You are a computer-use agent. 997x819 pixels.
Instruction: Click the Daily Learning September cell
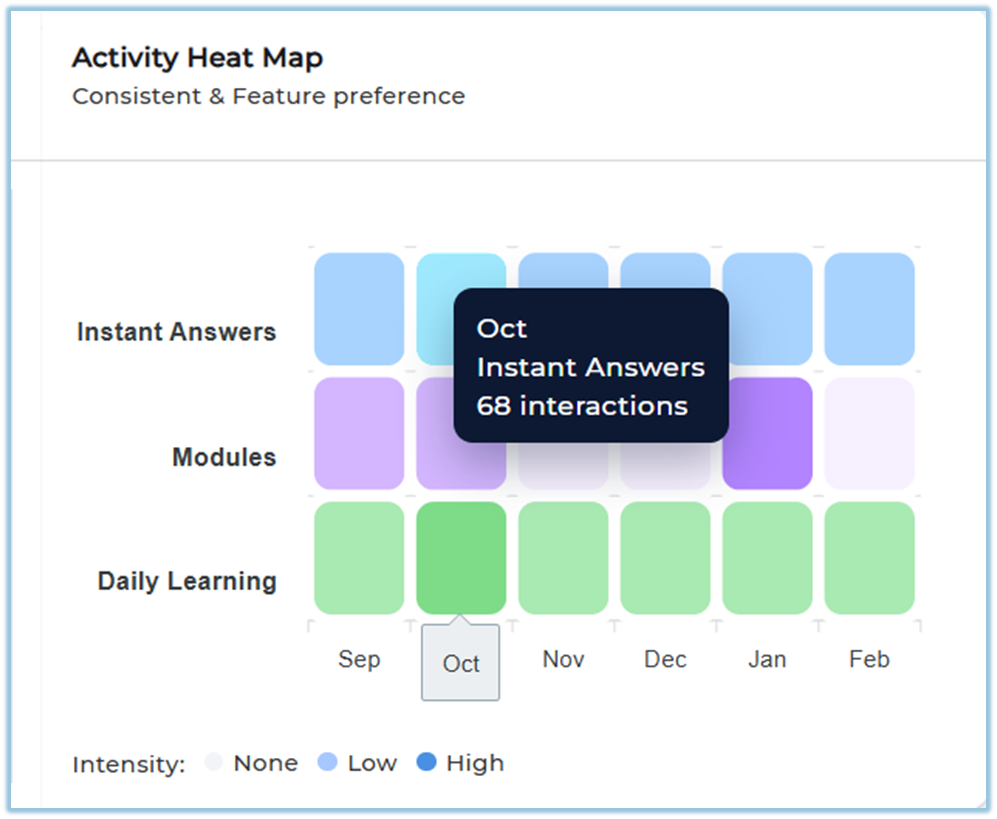[359, 558]
